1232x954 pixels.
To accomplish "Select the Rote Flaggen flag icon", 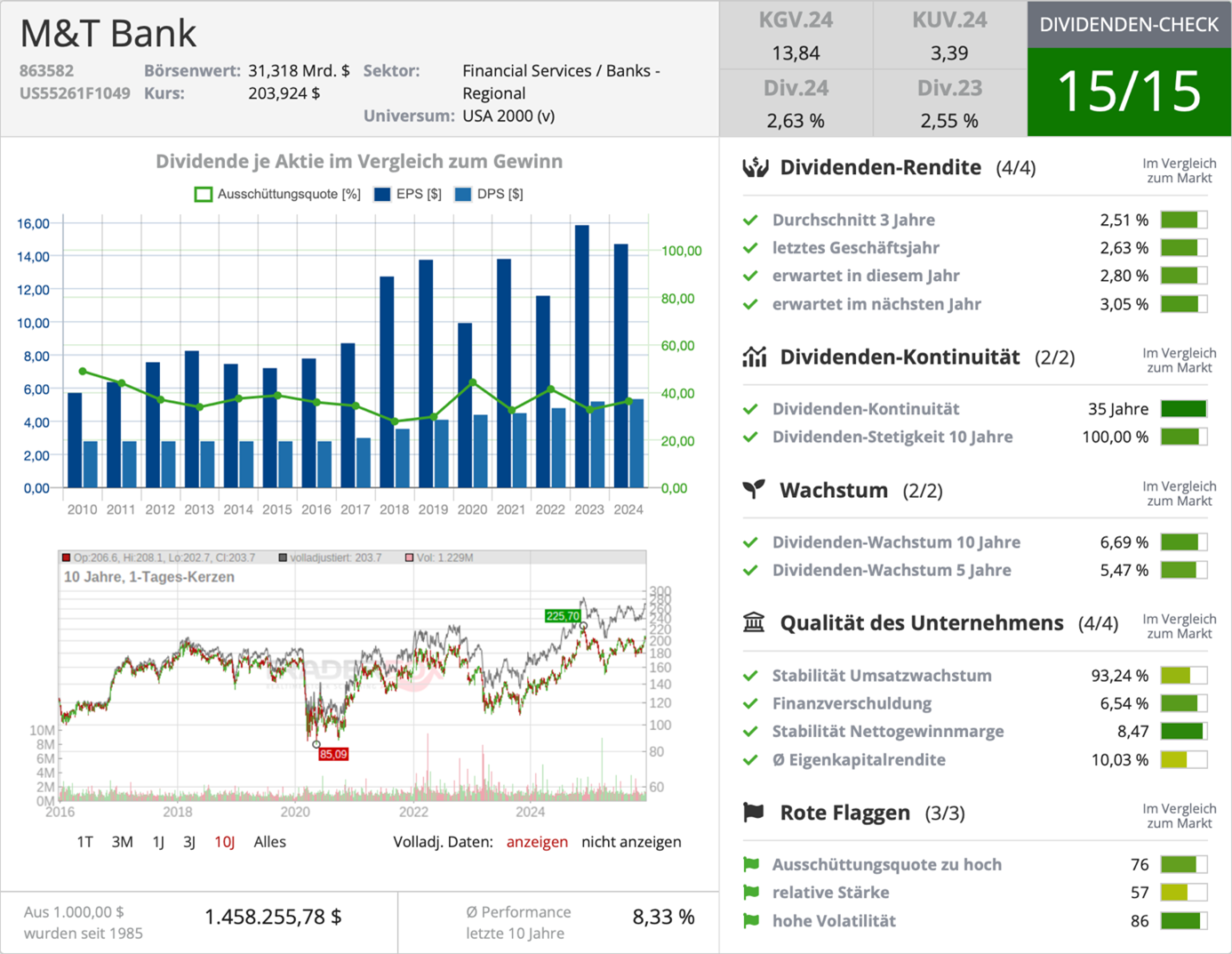I will [753, 812].
